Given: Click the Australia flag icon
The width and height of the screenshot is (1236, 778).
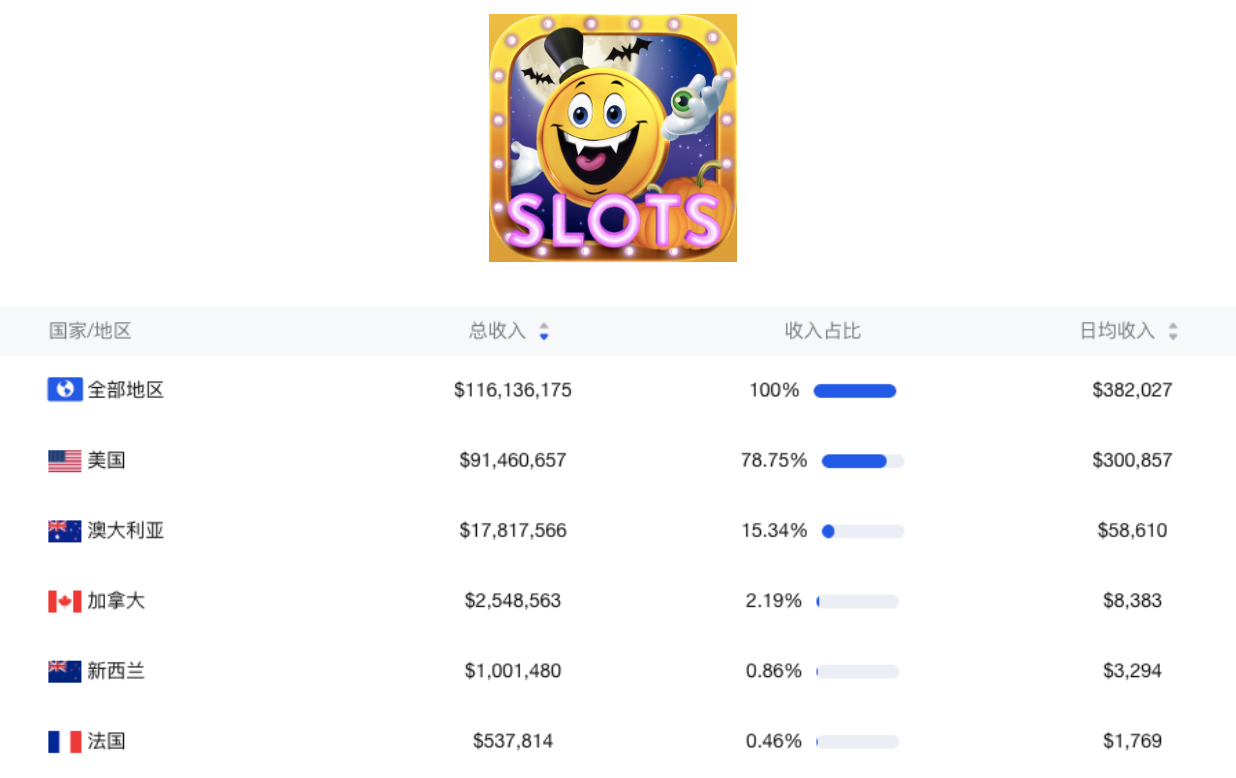Looking at the screenshot, I should (x=65, y=531).
